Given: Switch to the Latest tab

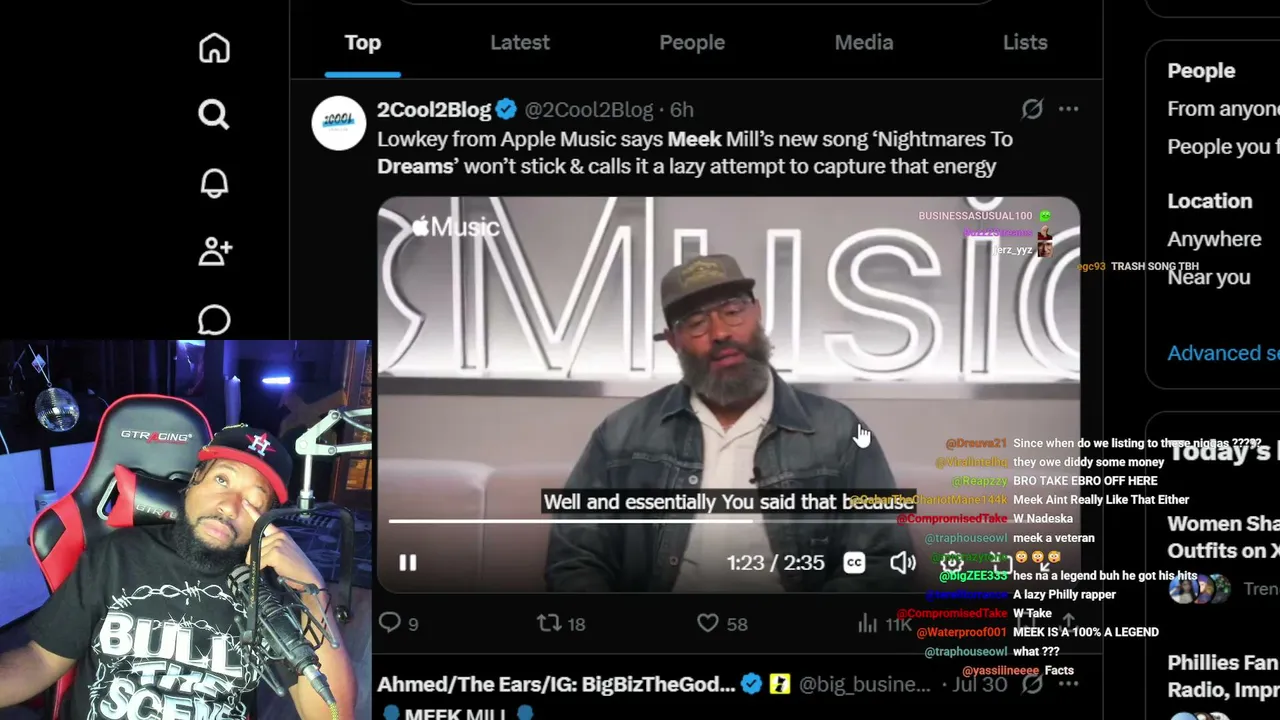Looking at the screenshot, I should coord(520,42).
